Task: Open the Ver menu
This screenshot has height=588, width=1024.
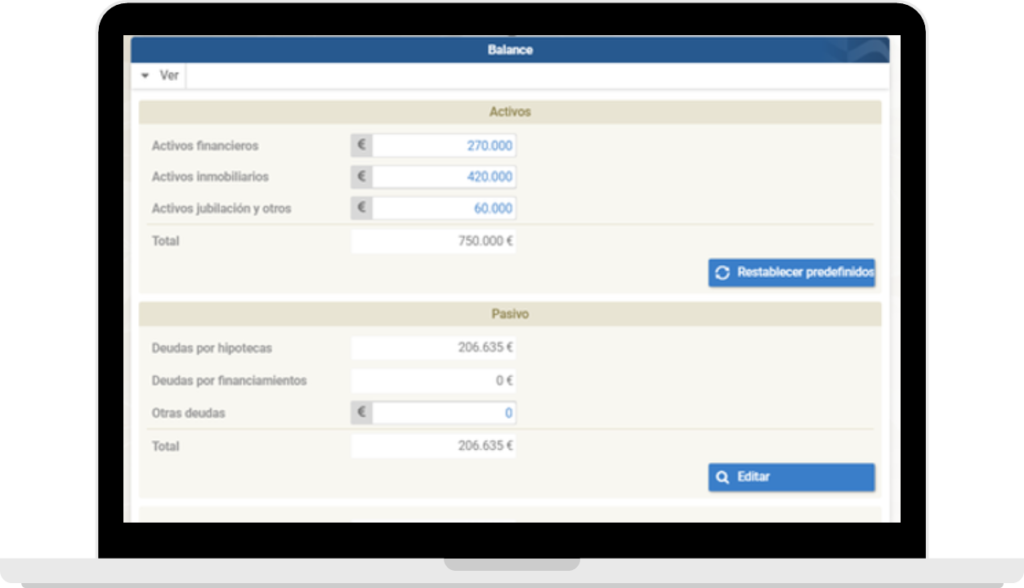Action: pos(168,76)
